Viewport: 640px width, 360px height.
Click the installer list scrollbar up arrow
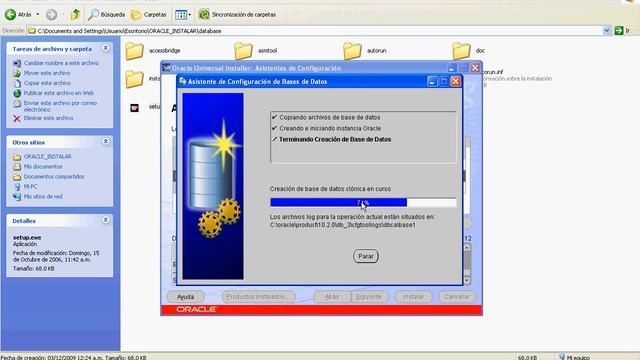(467, 247)
